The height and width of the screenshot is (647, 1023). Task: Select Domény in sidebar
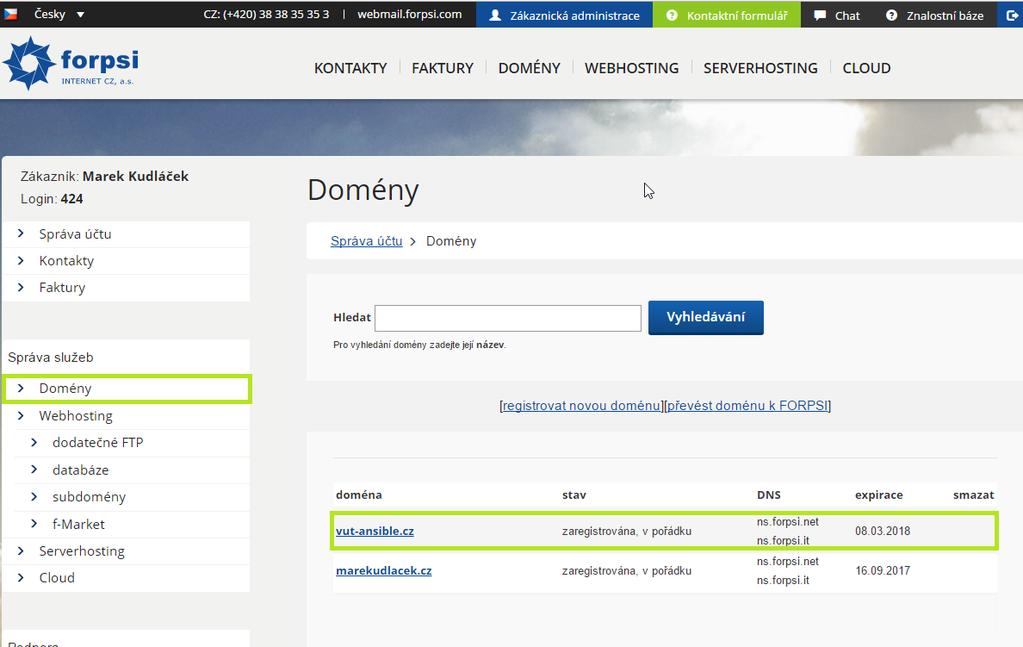click(x=65, y=389)
